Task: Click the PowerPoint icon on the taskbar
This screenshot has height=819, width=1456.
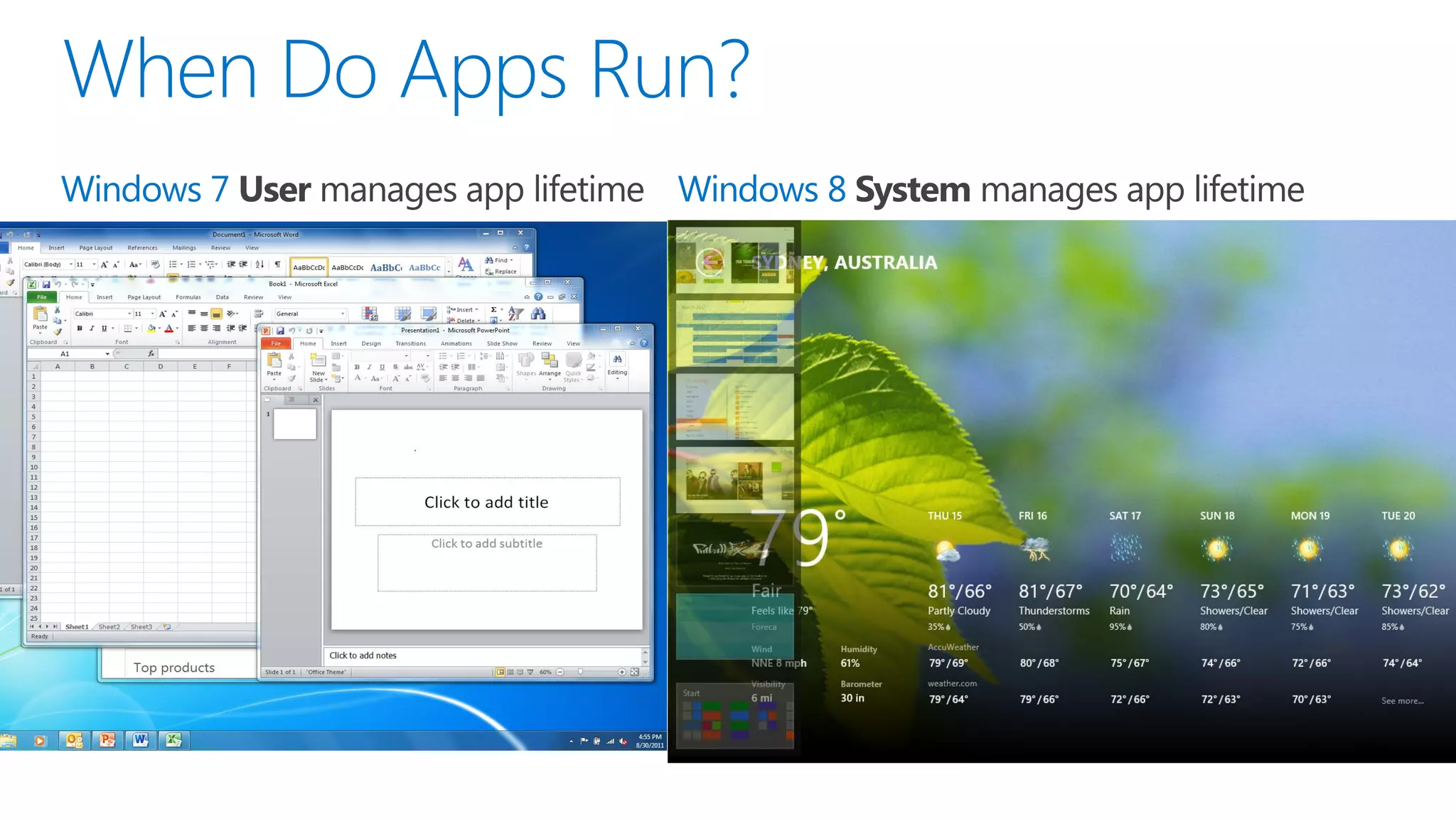Action: 107,740
